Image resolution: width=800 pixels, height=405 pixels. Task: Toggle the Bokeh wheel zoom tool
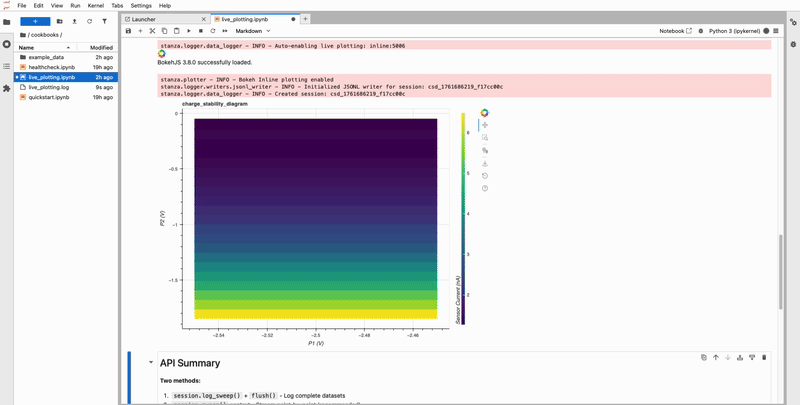pyautogui.click(x=485, y=150)
